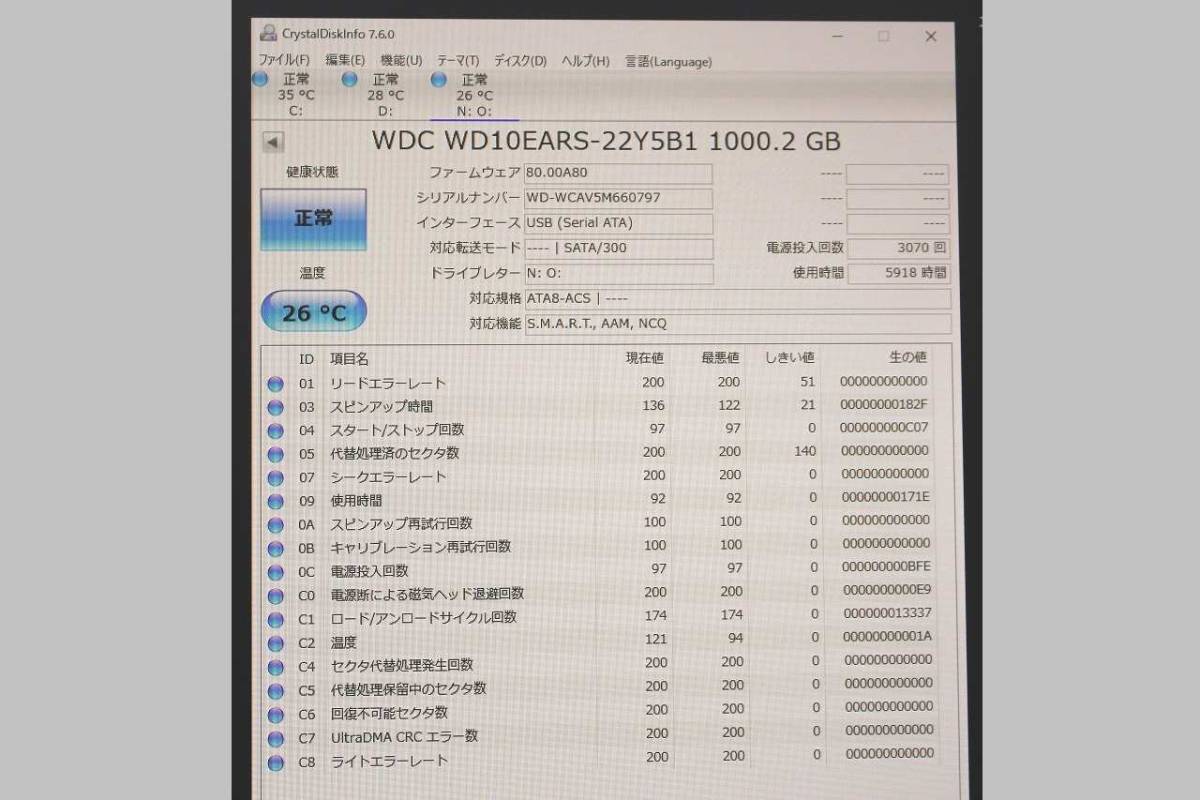Screen dimensions: 1200x800
Task: Click the 項目名 column header
Action: point(349,358)
